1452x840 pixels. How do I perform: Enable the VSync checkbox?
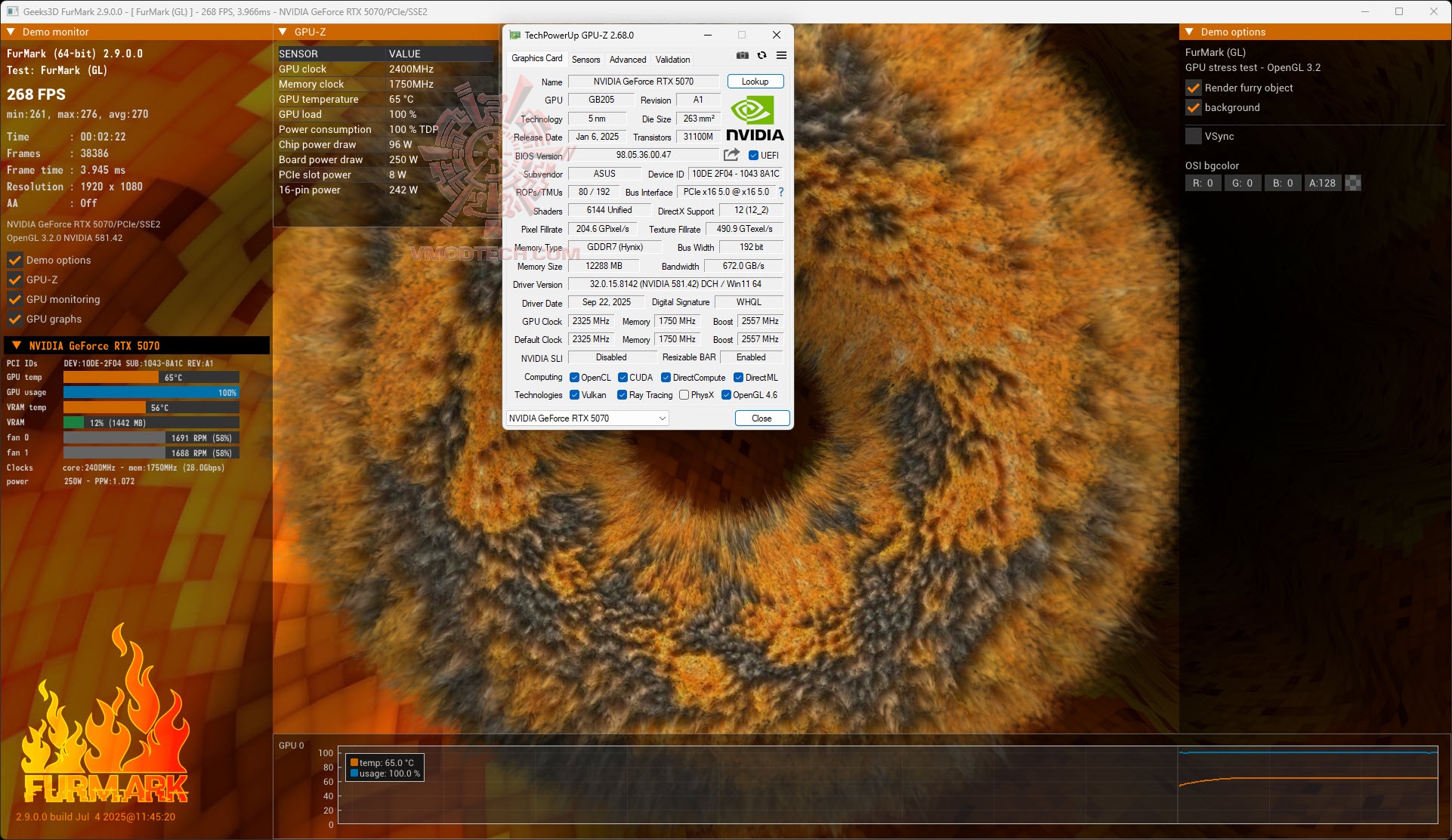[1194, 135]
